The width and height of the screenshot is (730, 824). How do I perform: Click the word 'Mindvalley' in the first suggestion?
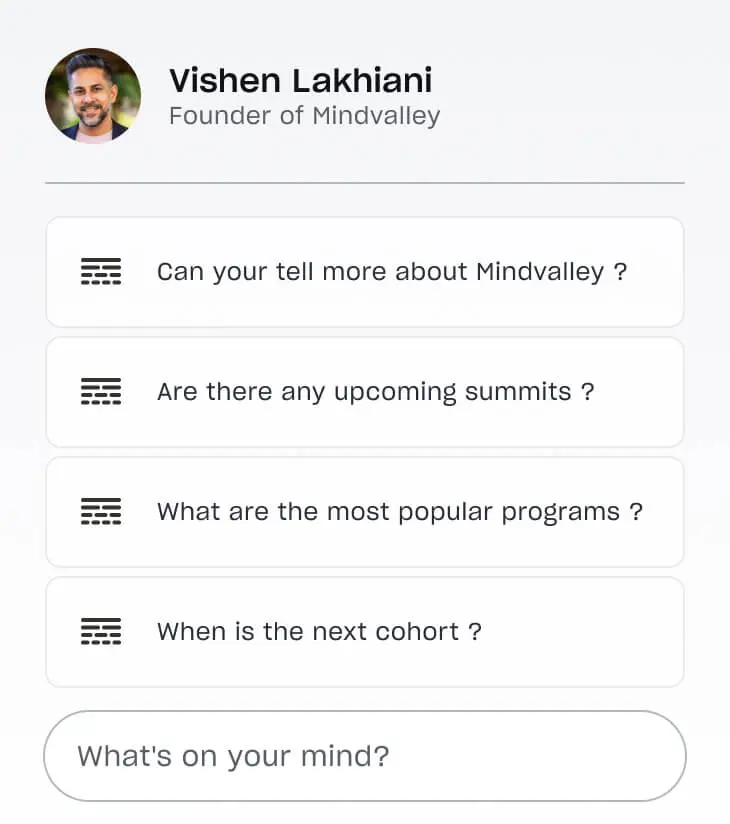(540, 272)
